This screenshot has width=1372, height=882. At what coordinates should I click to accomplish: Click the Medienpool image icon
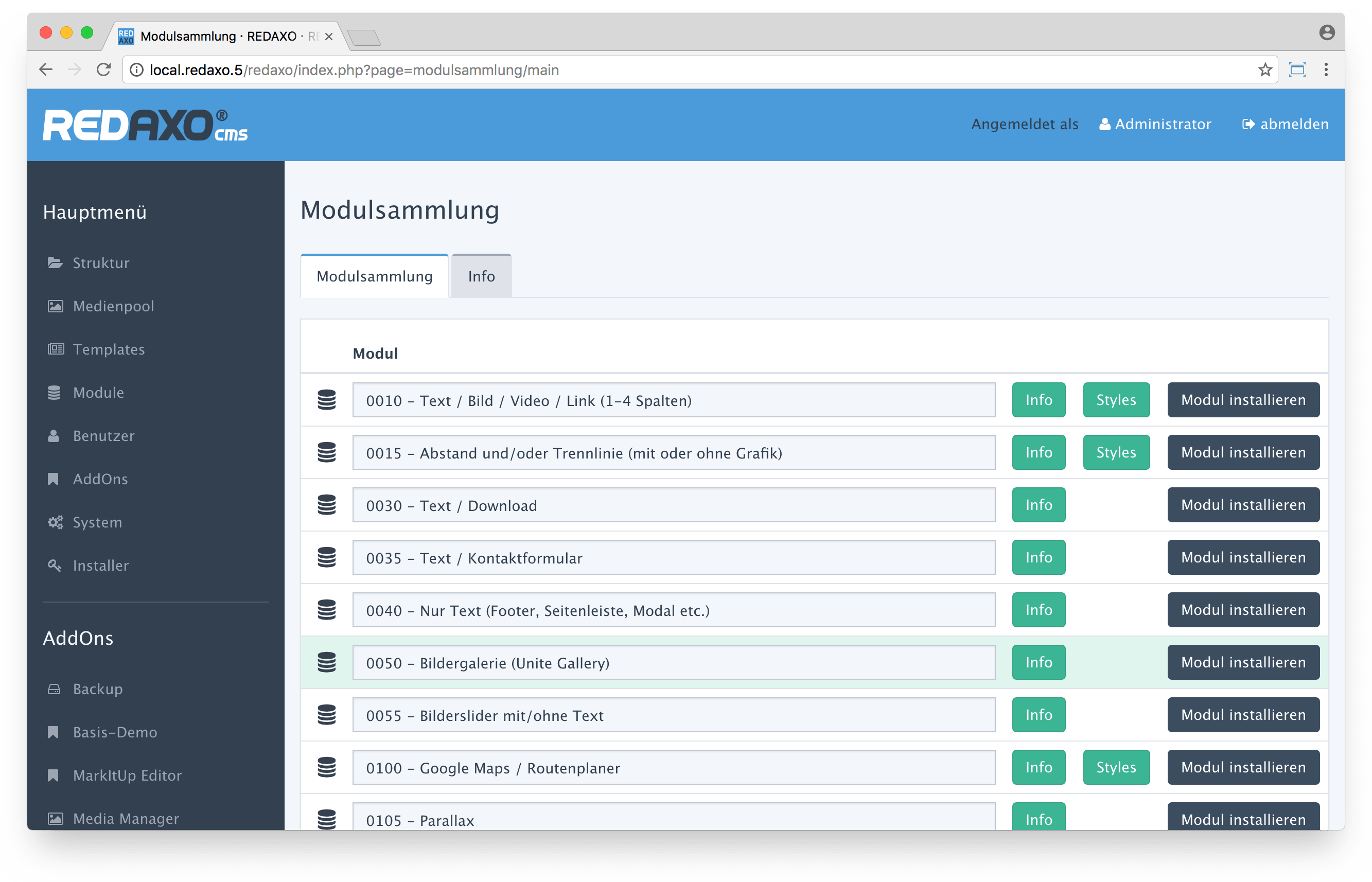point(55,306)
